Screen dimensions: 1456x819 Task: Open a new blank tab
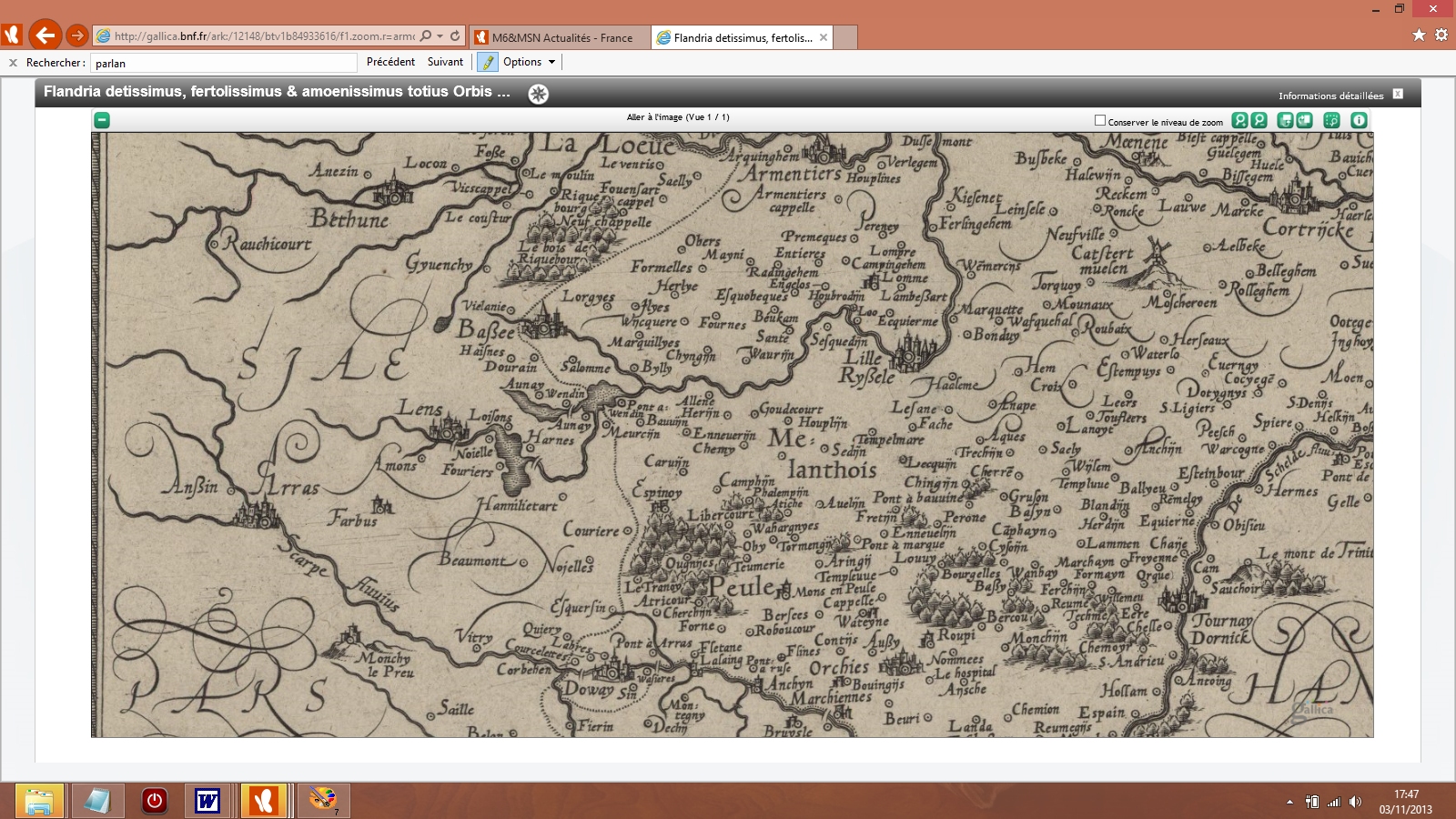click(x=845, y=37)
